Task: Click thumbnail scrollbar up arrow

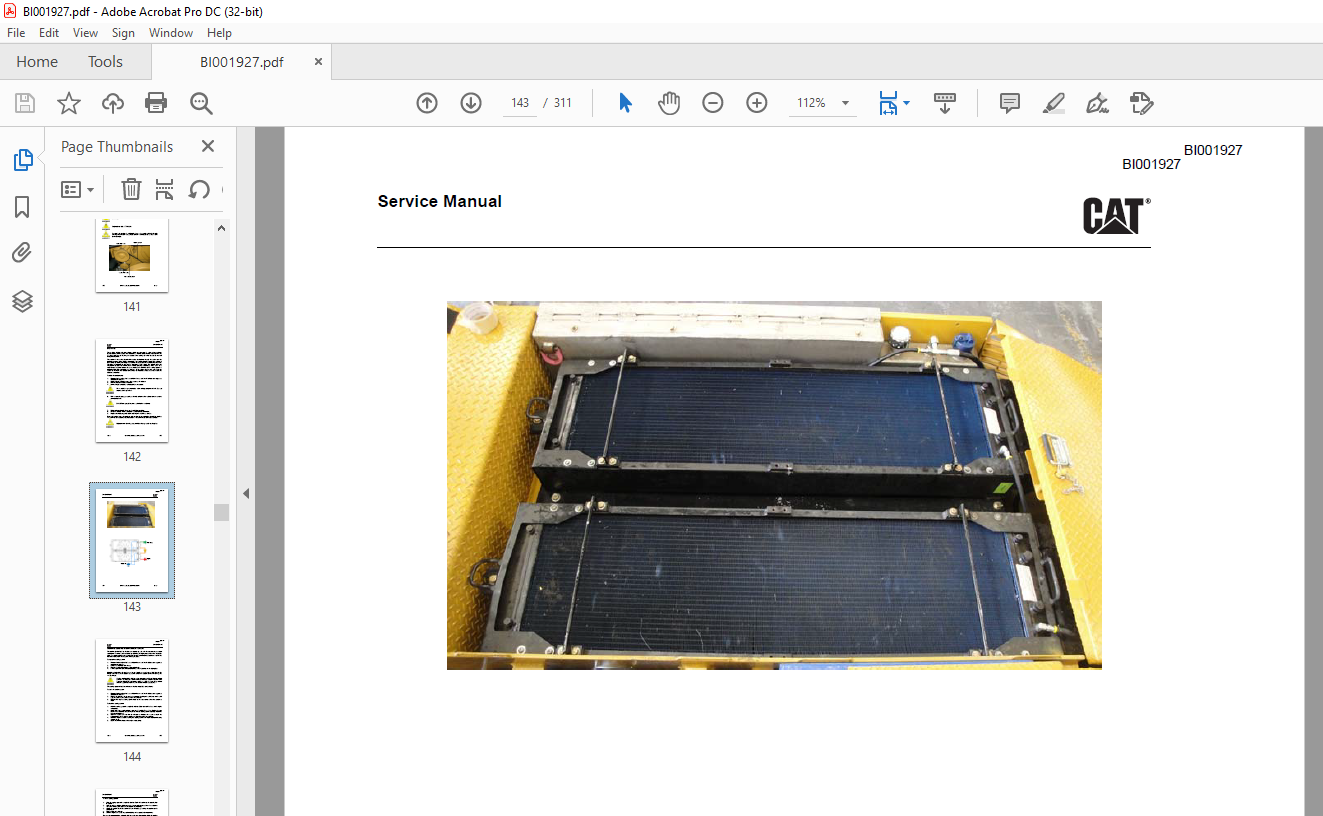Action: pyautogui.click(x=221, y=227)
